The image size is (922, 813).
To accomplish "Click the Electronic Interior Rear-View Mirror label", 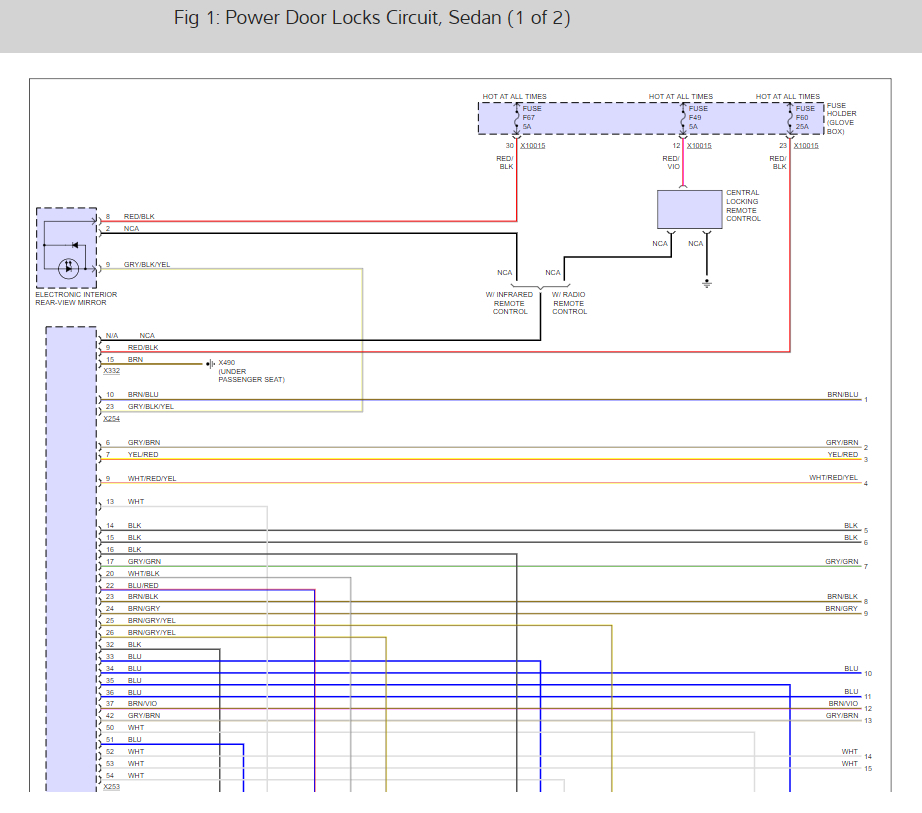I will 76,298.
